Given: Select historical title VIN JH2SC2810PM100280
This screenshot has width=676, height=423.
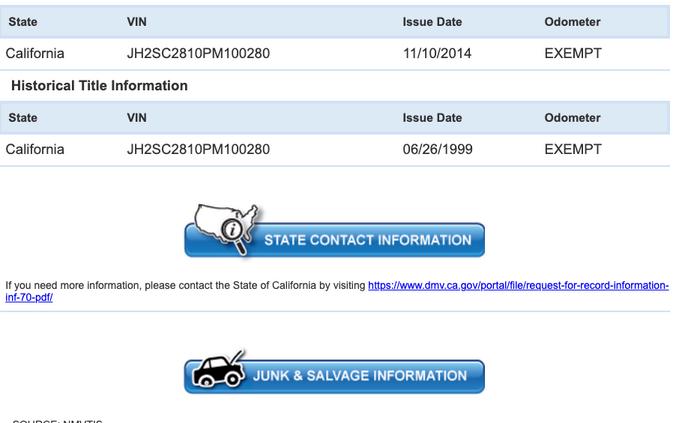Looking at the screenshot, I should [x=198, y=149].
